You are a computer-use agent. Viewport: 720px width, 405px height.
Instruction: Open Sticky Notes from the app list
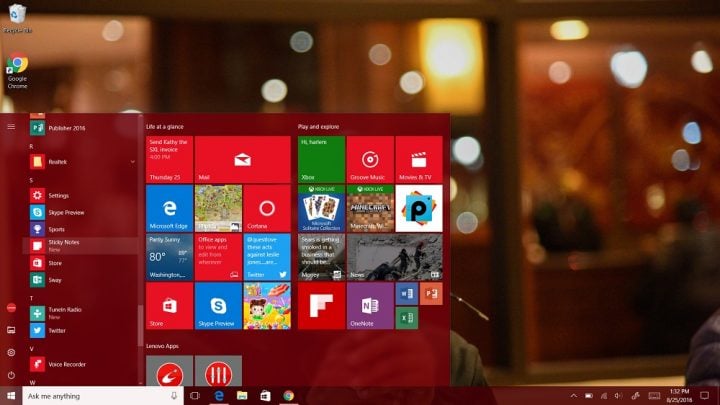pos(80,246)
